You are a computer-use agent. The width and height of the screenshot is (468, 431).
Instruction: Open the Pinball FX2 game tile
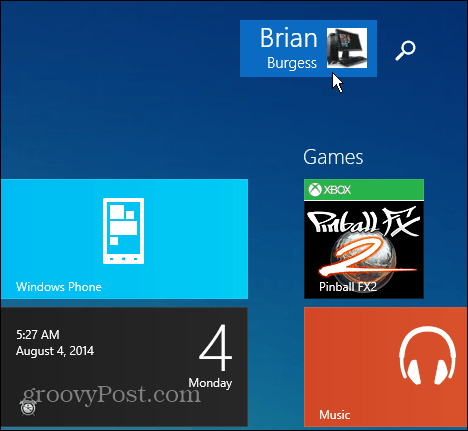coord(364,239)
